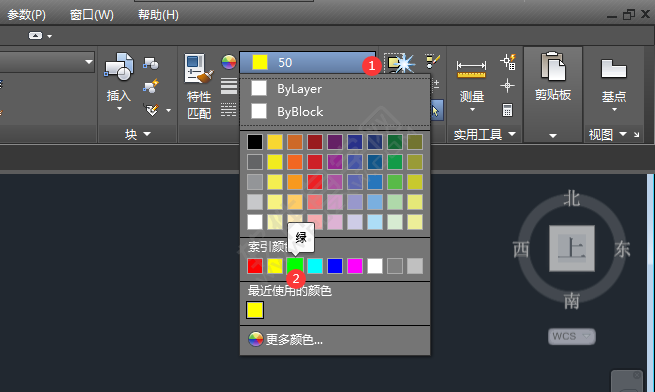
Task: Pick the cyan index color swatch
Action: pos(315,266)
